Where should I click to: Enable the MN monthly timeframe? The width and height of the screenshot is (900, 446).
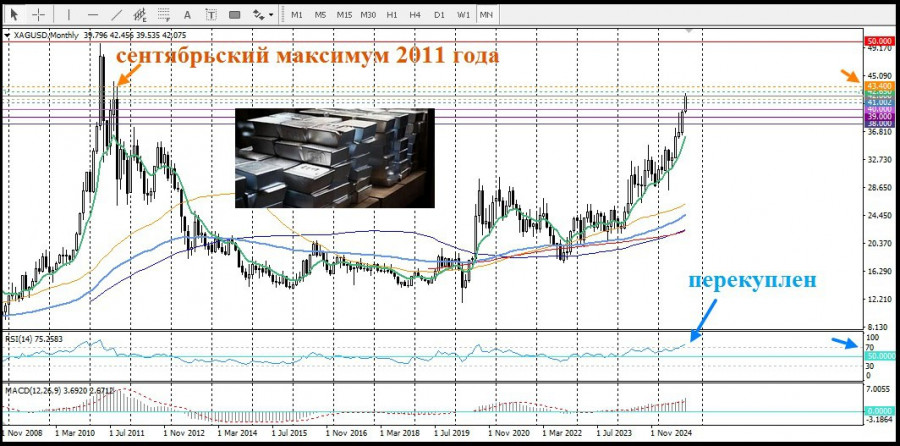[x=486, y=14]
